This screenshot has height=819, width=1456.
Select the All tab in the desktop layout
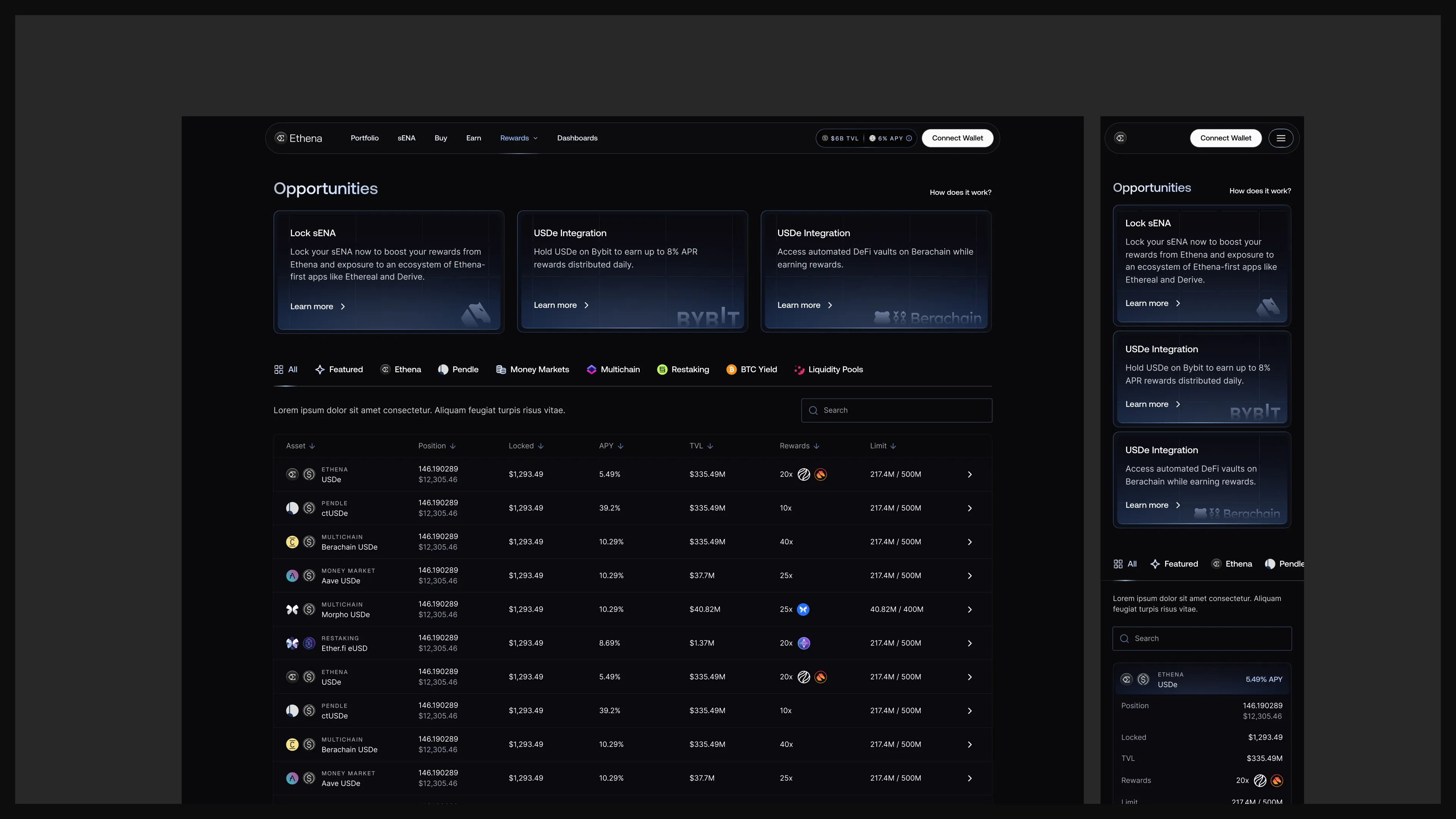coord(286,370)
